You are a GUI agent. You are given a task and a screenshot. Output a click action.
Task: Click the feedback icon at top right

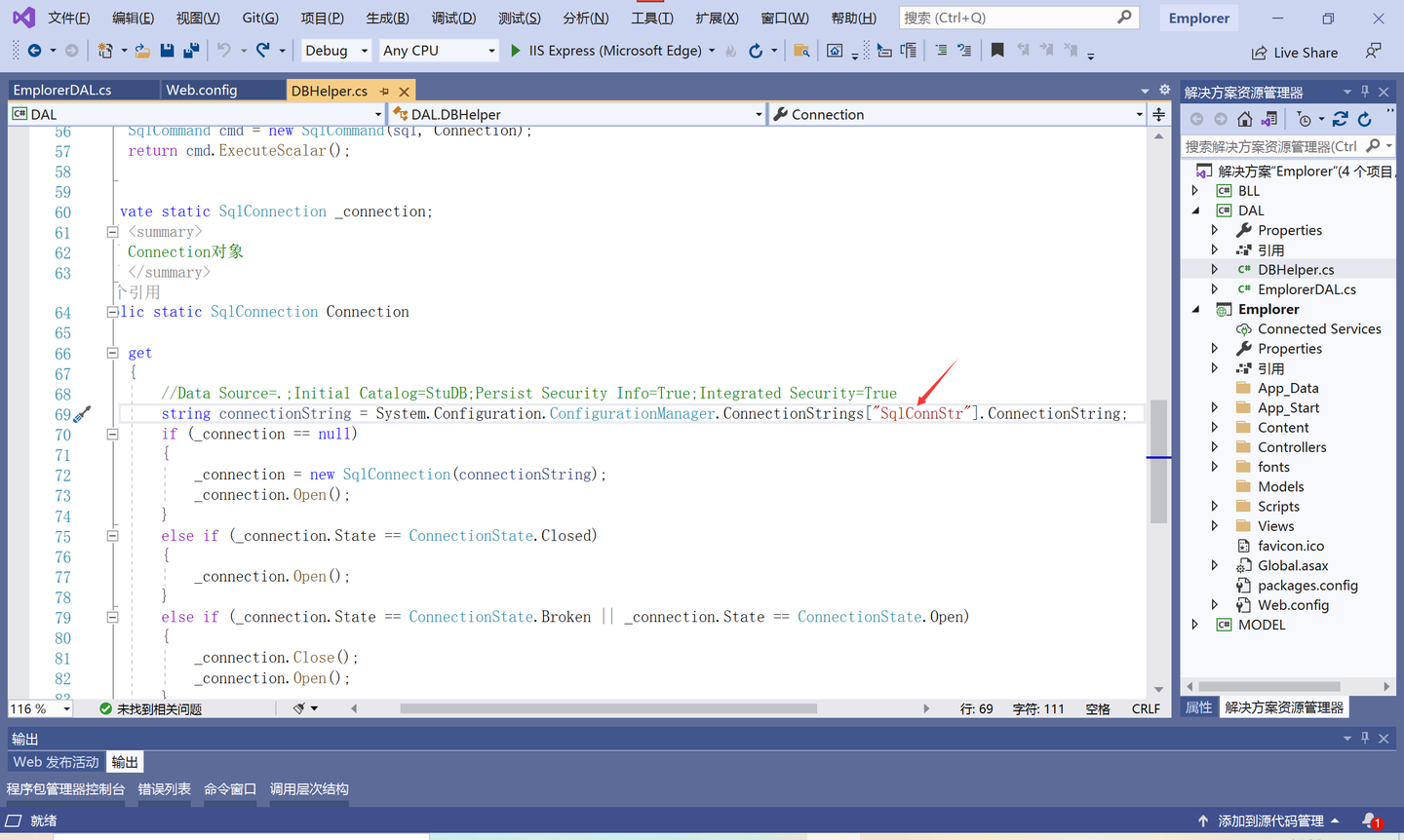point(1374,51)
